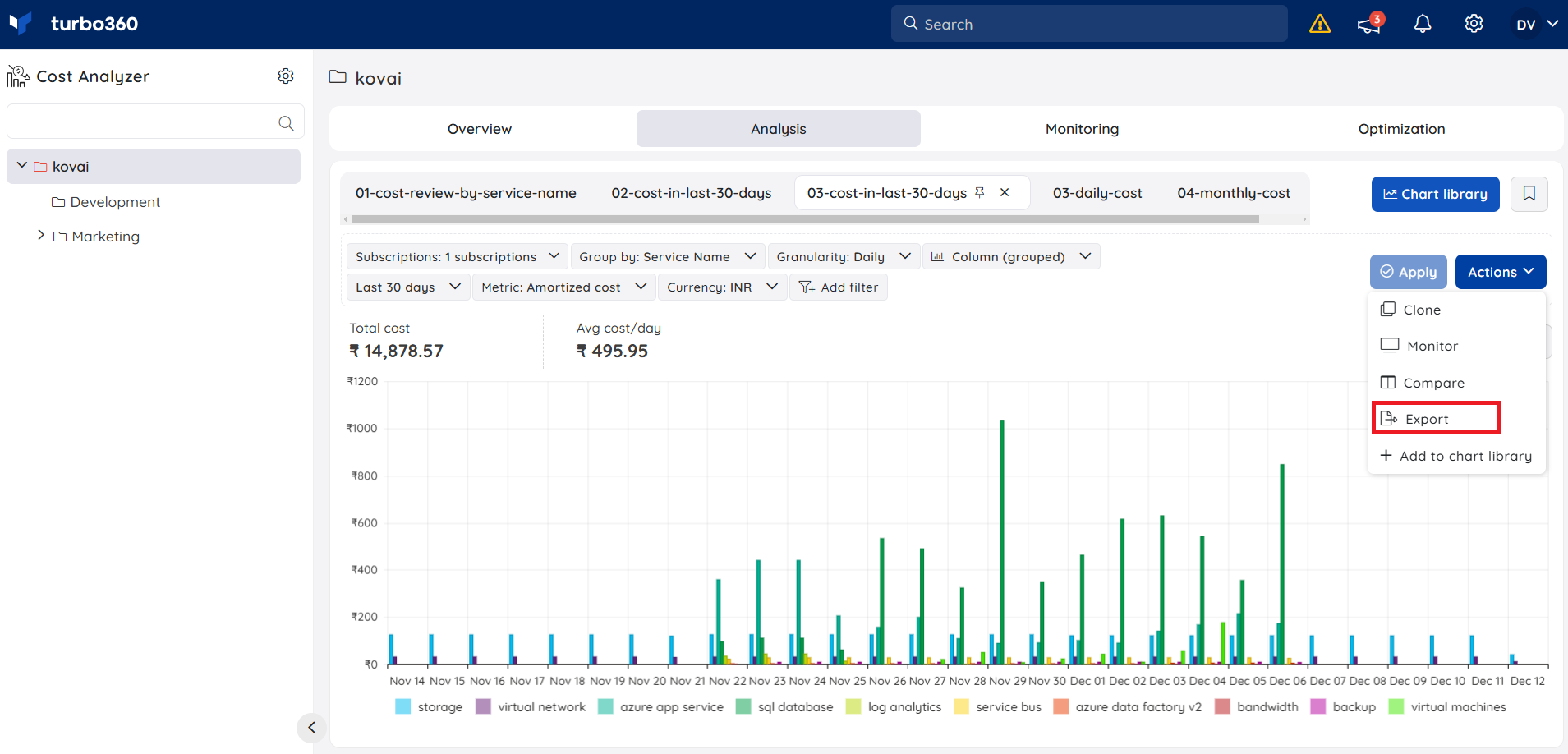Toggle the Actions menu button

point(1501,272)
